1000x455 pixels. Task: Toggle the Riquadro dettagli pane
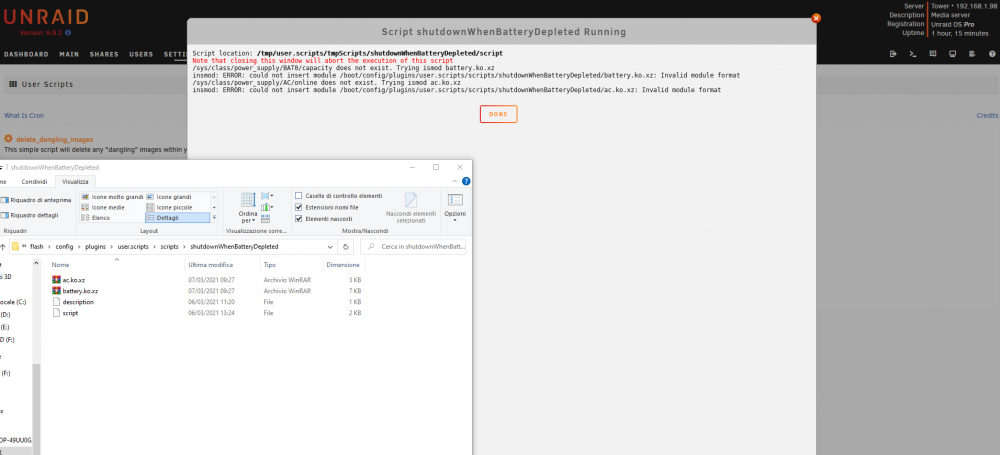pos(31,215)
